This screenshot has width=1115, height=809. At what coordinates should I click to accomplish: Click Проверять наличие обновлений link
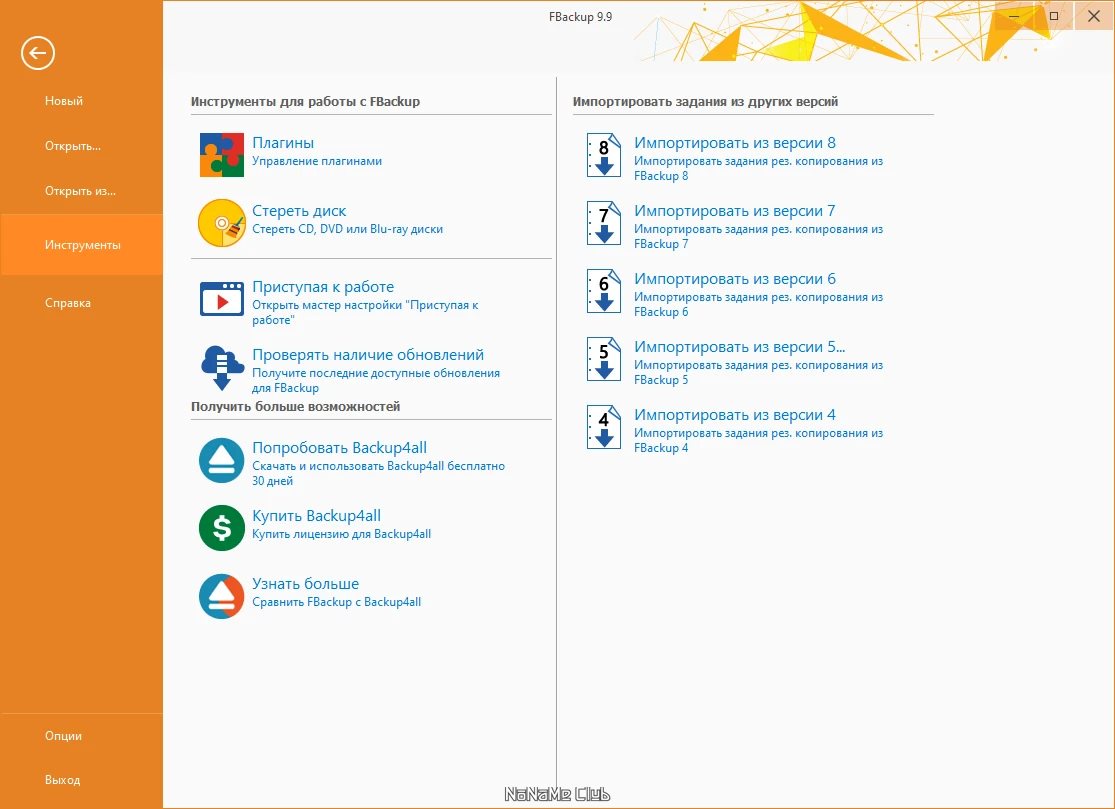point(368,355)
